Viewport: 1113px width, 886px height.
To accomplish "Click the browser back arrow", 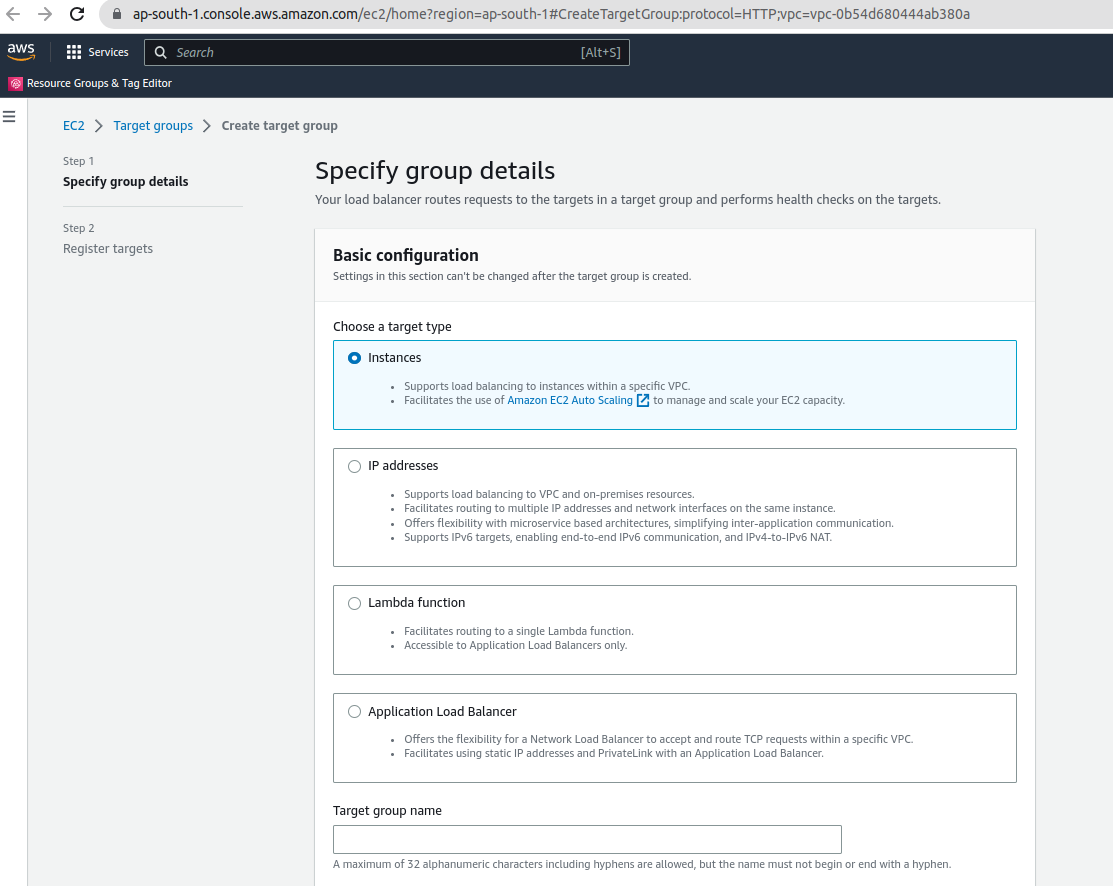I will tap(13, 14).
